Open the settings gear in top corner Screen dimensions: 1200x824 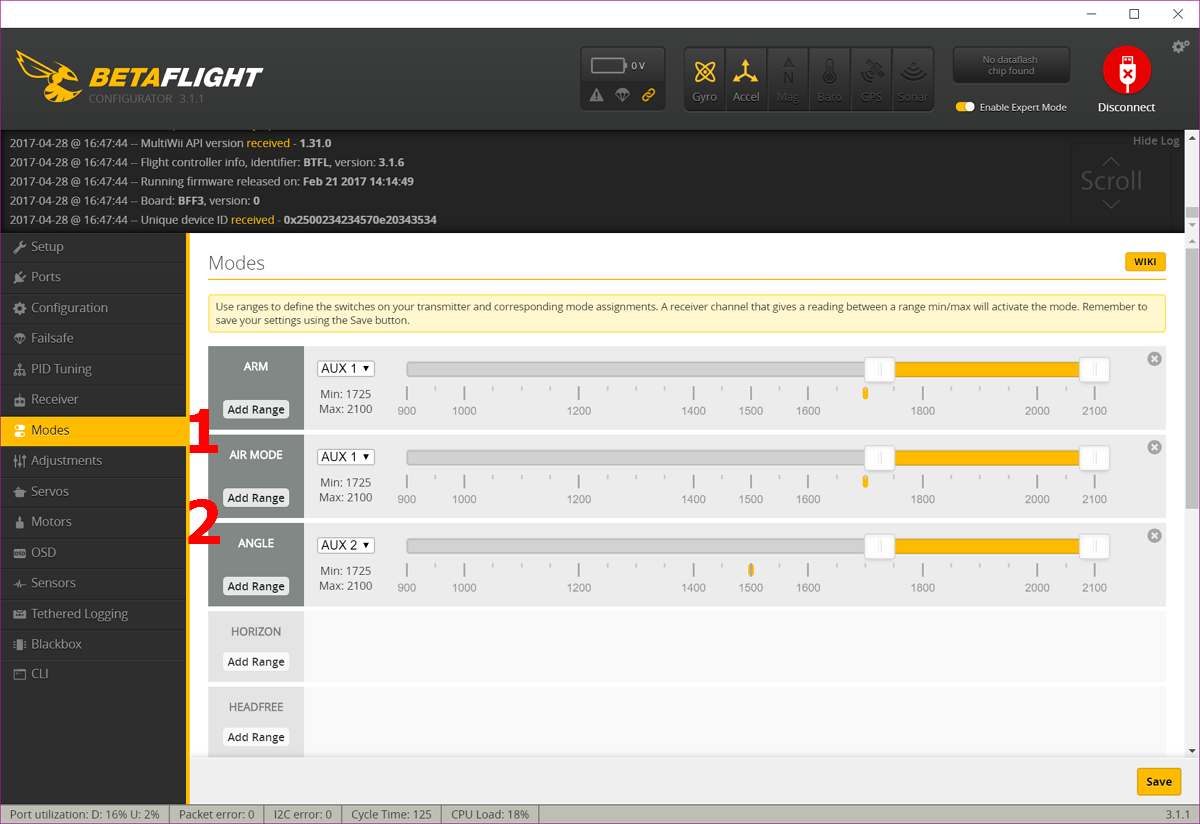click(x=1180, y=47)
